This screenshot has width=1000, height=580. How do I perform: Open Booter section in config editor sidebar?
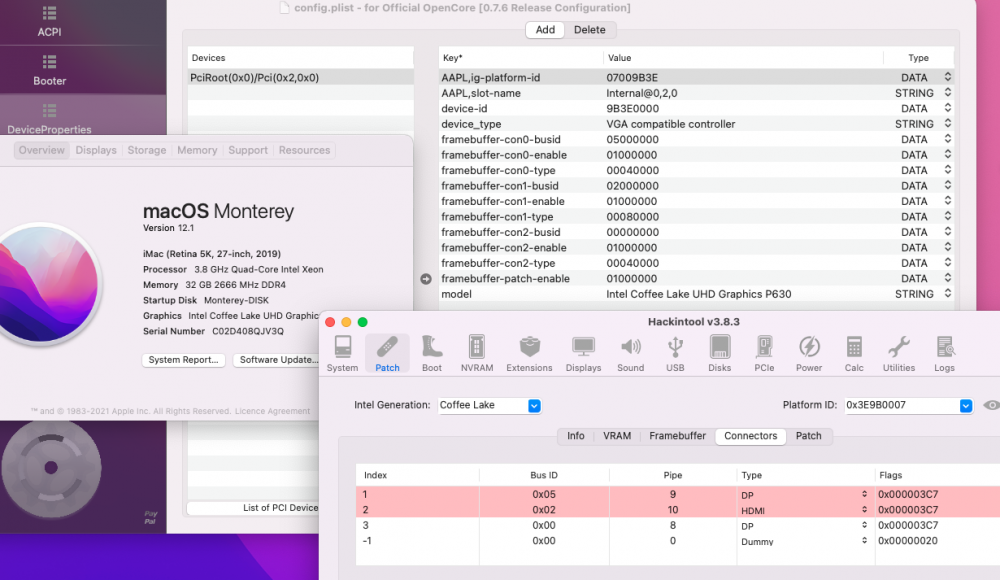coord(50,70)
